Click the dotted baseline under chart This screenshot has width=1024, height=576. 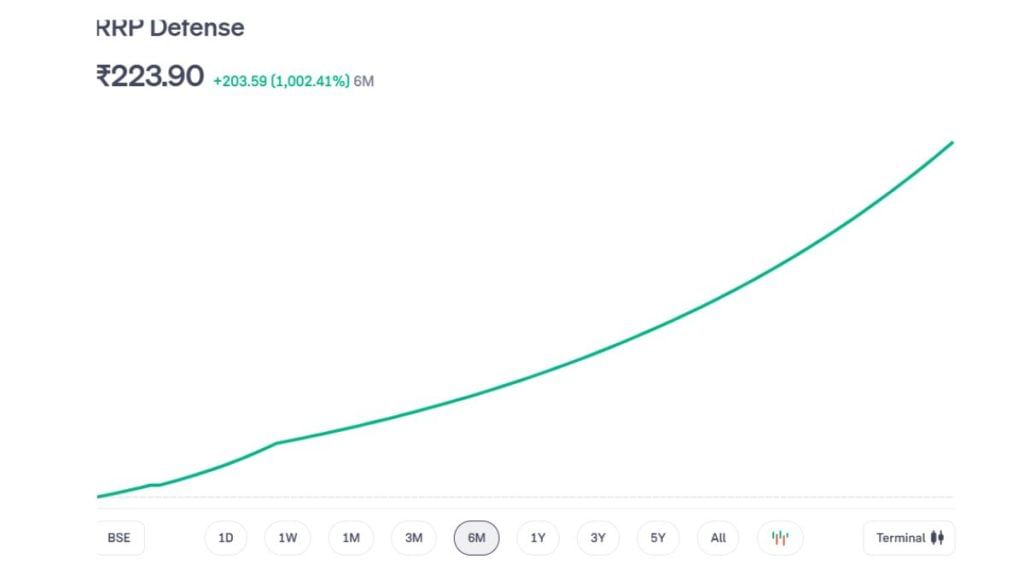pos(524,498)
